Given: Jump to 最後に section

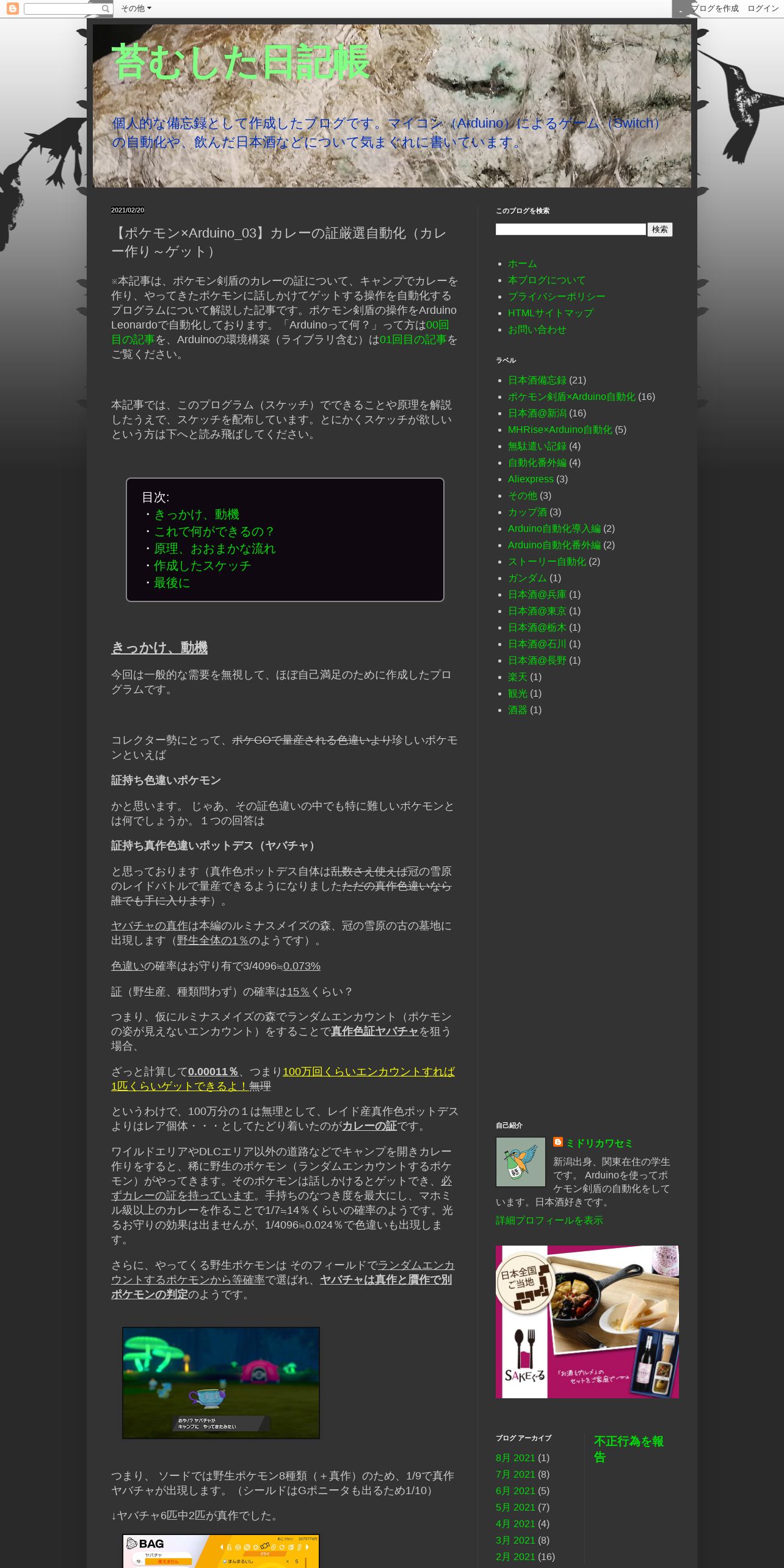Looking at the screenshot, I should pyautogui.click(x=172, y=583).
